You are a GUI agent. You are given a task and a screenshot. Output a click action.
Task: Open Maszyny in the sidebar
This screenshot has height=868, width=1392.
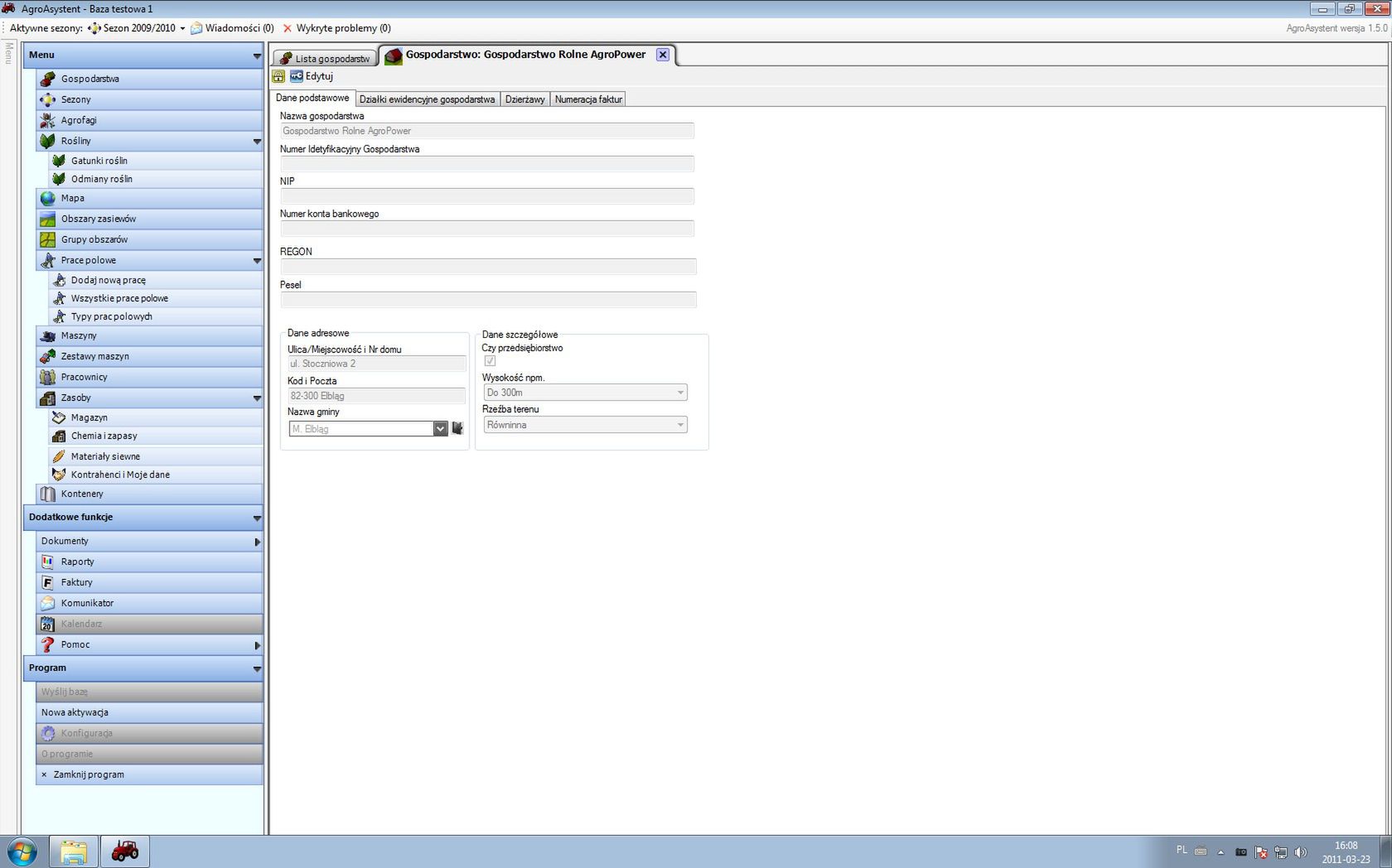pyautogui.click(x=149, y=335)
